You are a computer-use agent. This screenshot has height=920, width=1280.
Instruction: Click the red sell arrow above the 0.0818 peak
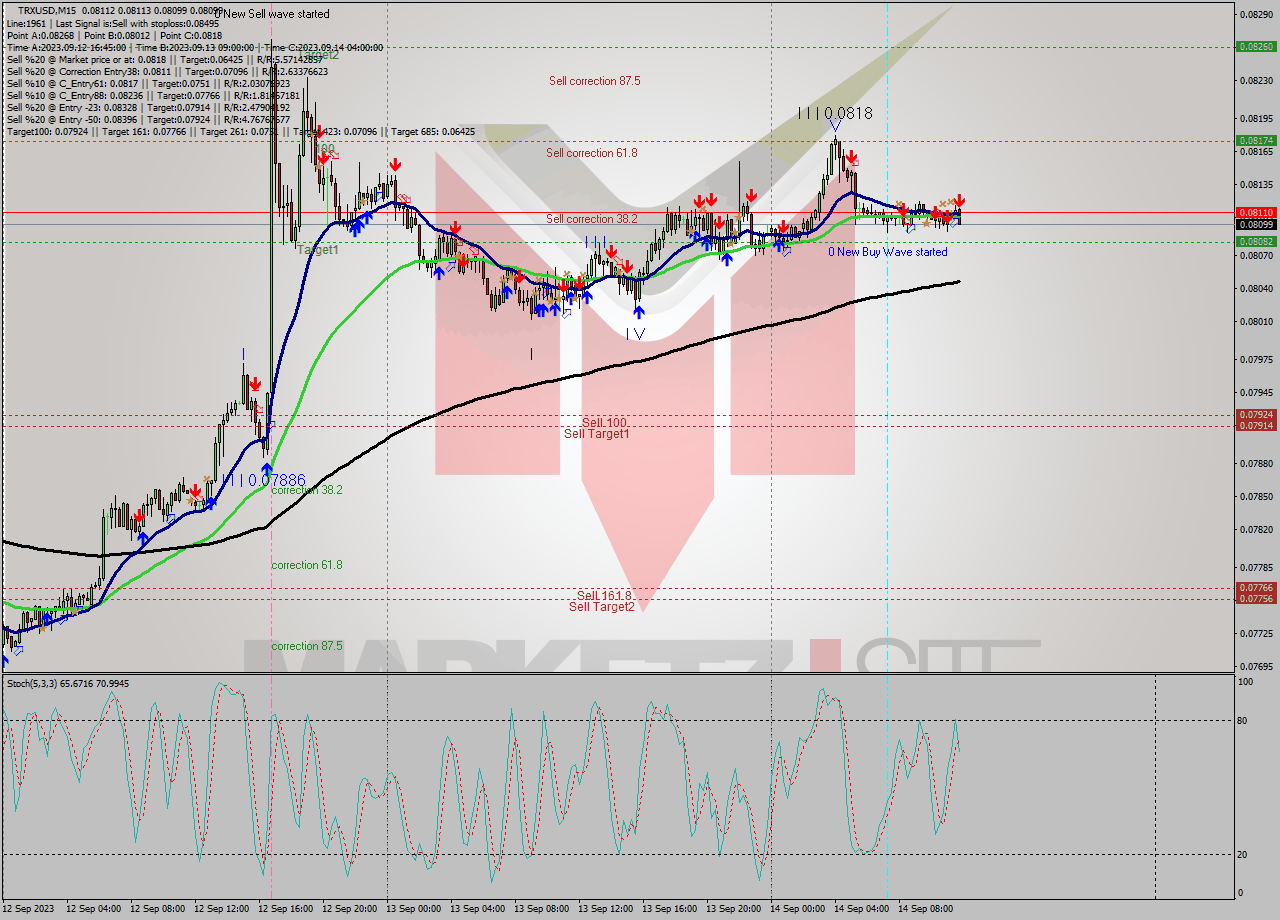(851, 157)
